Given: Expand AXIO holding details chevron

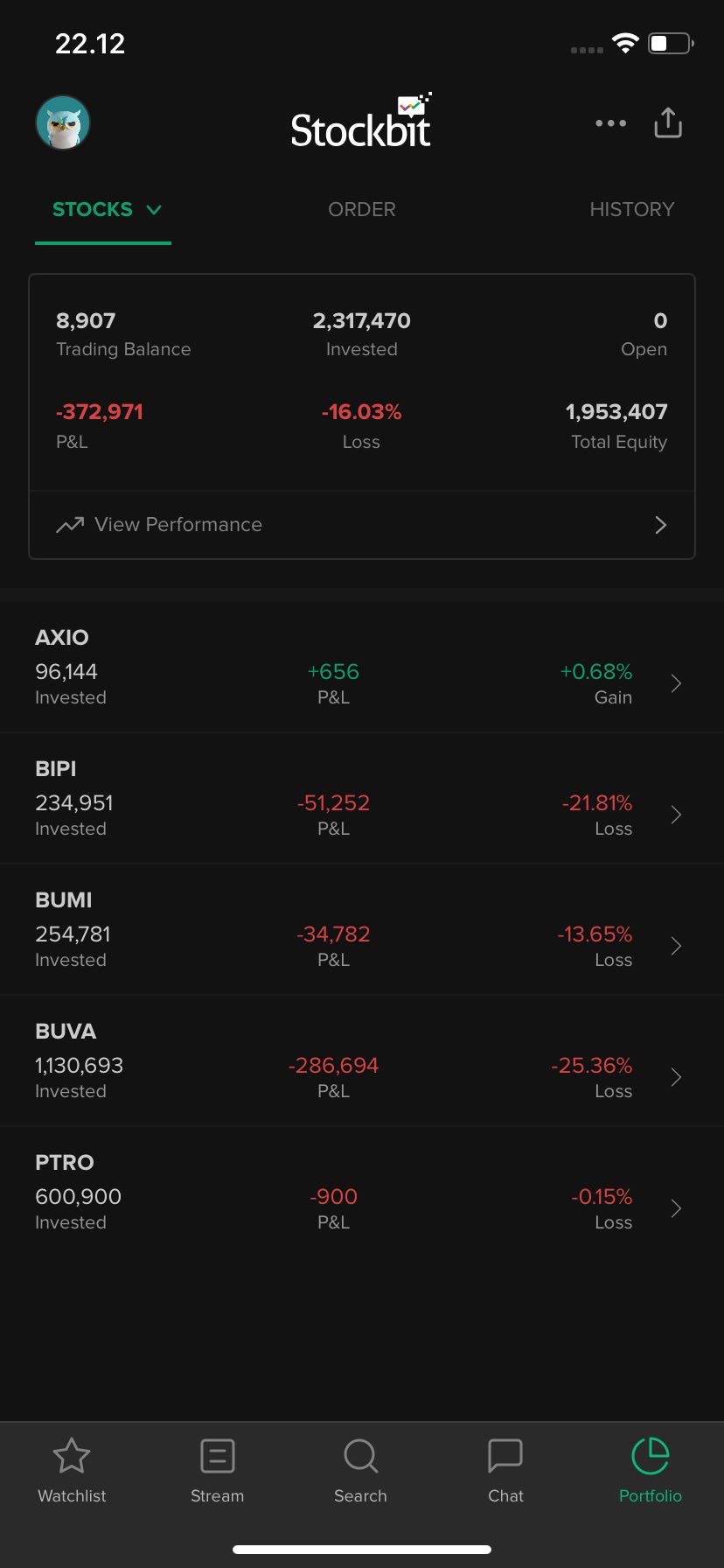Looking at the screenshot, I should (x=676, y=683).
